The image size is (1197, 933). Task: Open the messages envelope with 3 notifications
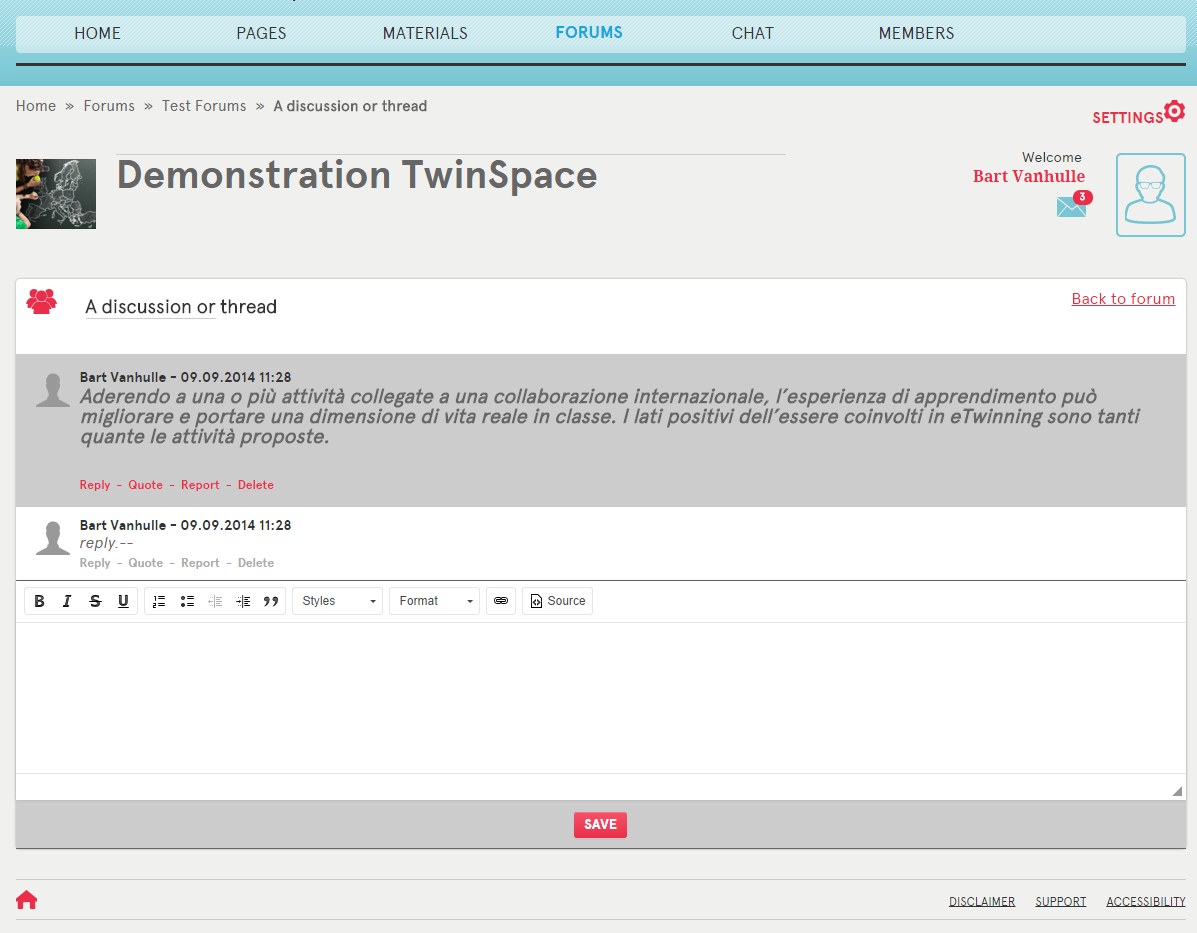coord(1073,205)
